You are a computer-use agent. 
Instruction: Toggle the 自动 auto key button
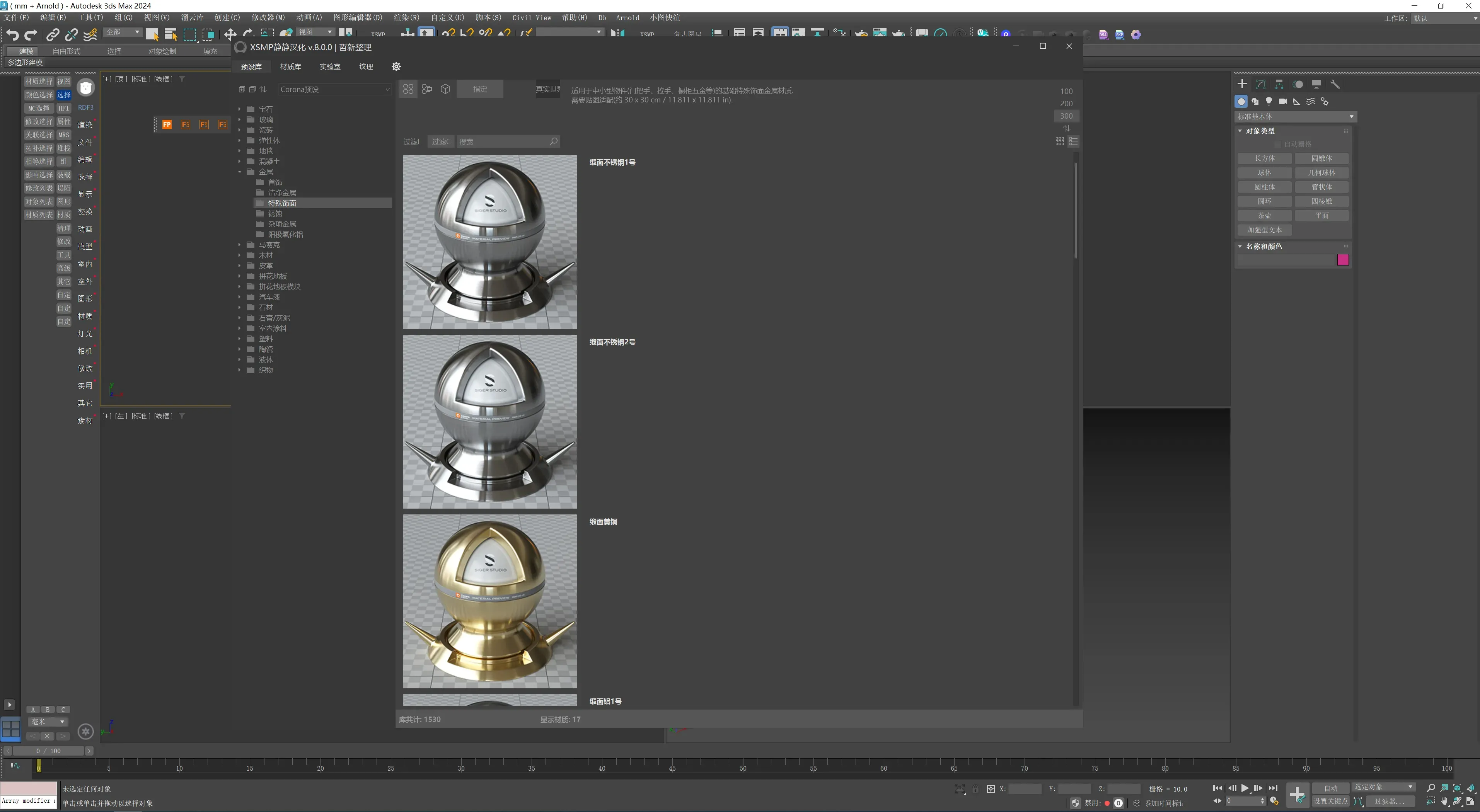coord(1331,788)
